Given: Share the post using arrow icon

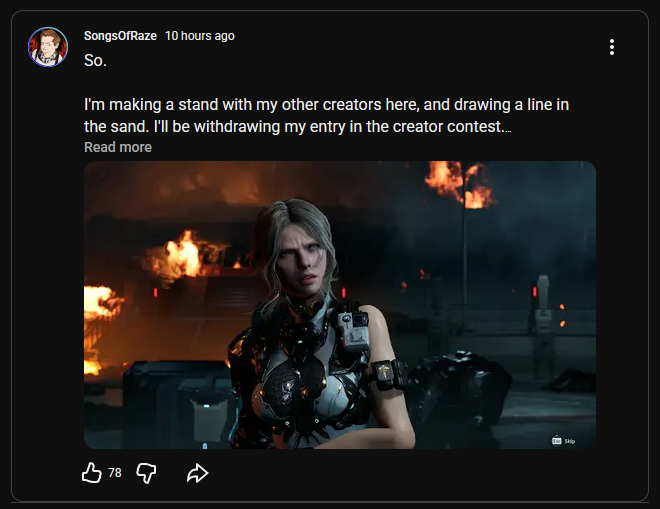Looking at the screenshot, I should tap(197, 473).
